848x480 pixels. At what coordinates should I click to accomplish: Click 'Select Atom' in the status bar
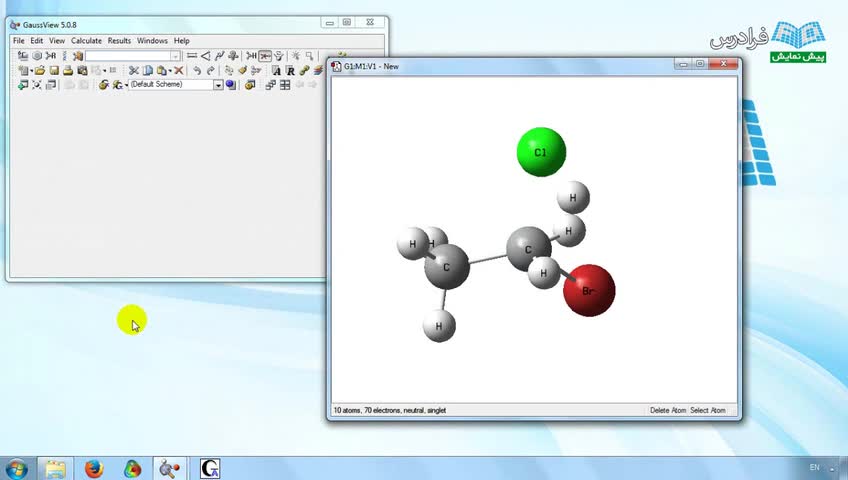708,410
